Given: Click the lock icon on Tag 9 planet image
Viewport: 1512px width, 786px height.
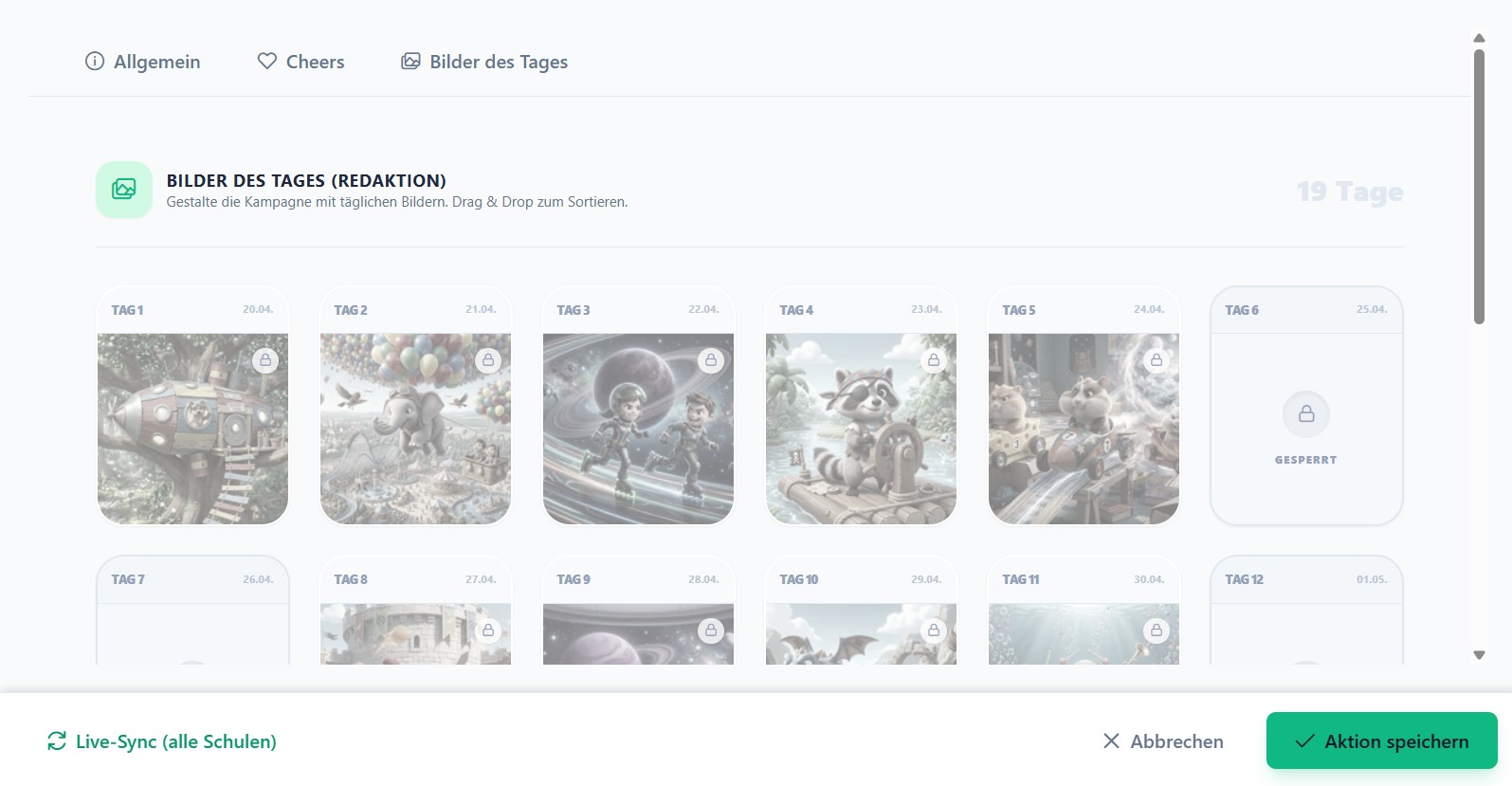Looking at the screenshot, I should tap(711, 631).
